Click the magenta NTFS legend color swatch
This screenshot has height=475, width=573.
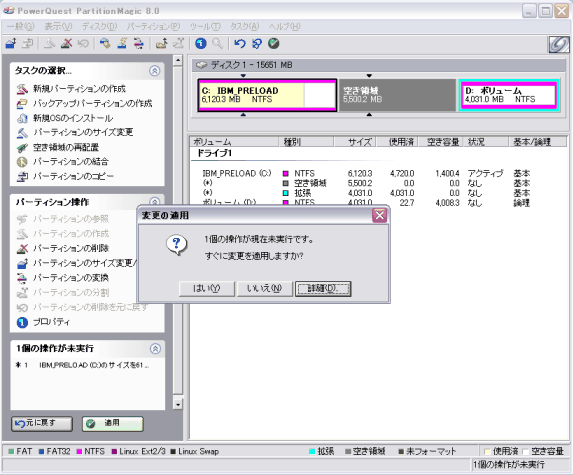coord(79,452)
